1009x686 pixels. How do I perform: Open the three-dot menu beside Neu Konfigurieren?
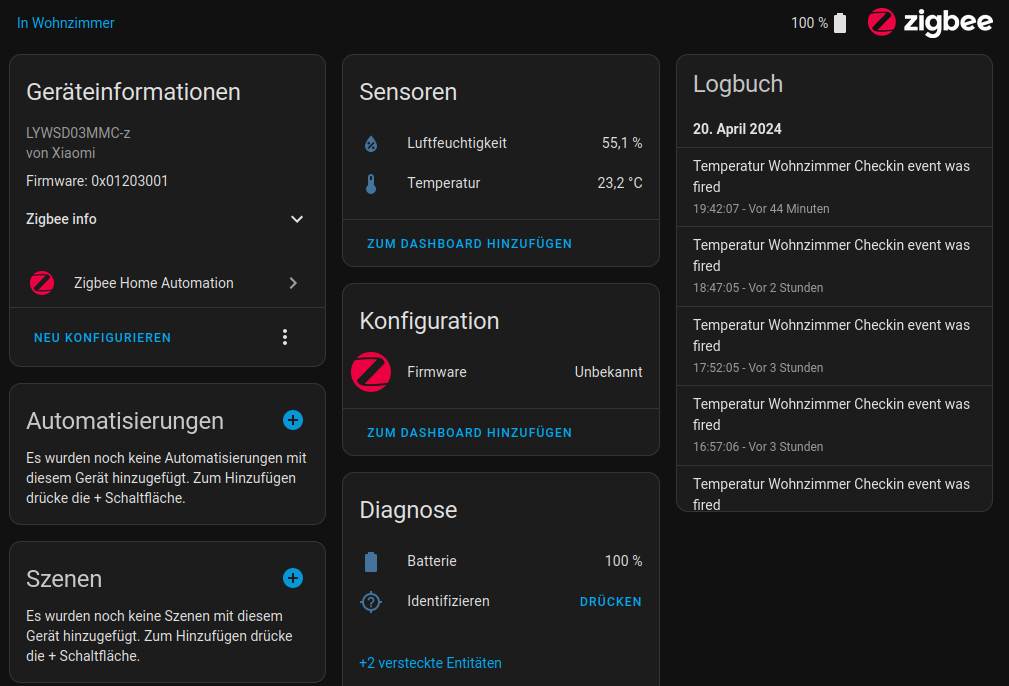[285, 338]
